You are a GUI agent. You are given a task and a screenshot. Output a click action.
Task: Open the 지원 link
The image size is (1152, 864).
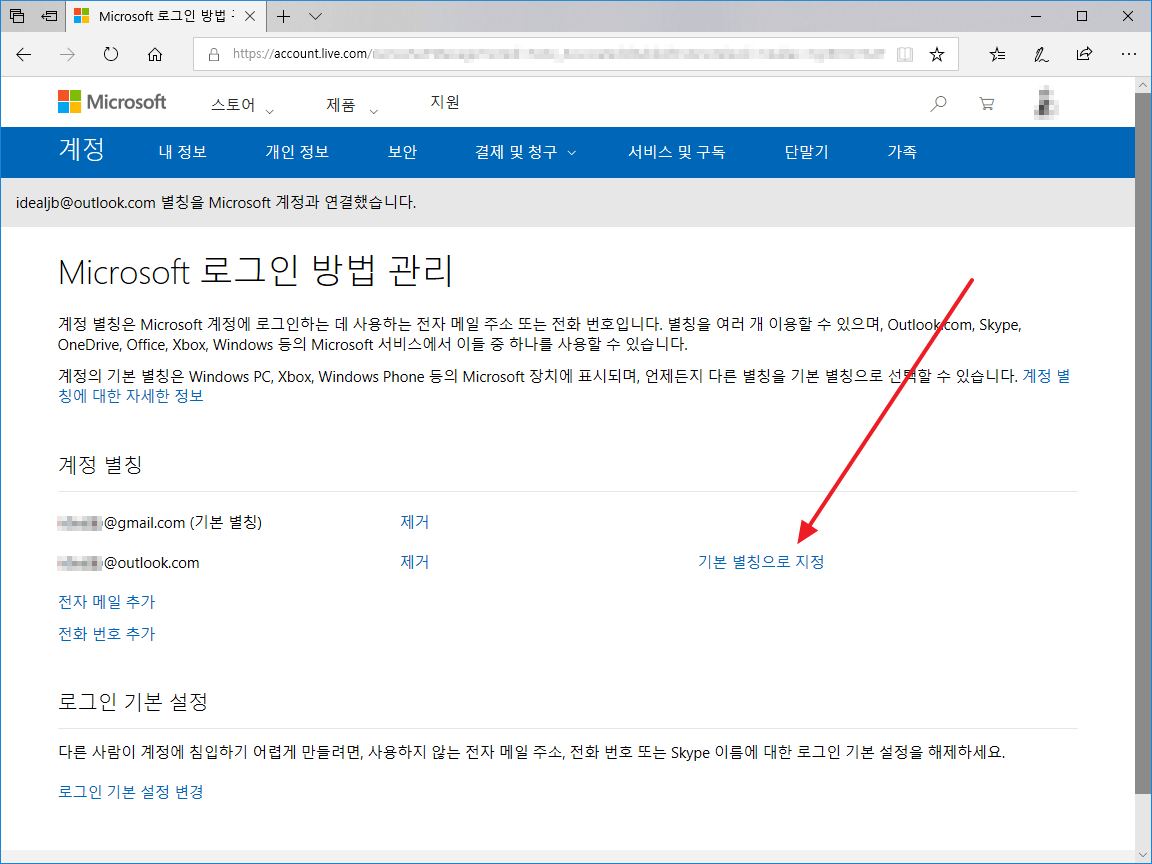[444, 102]
